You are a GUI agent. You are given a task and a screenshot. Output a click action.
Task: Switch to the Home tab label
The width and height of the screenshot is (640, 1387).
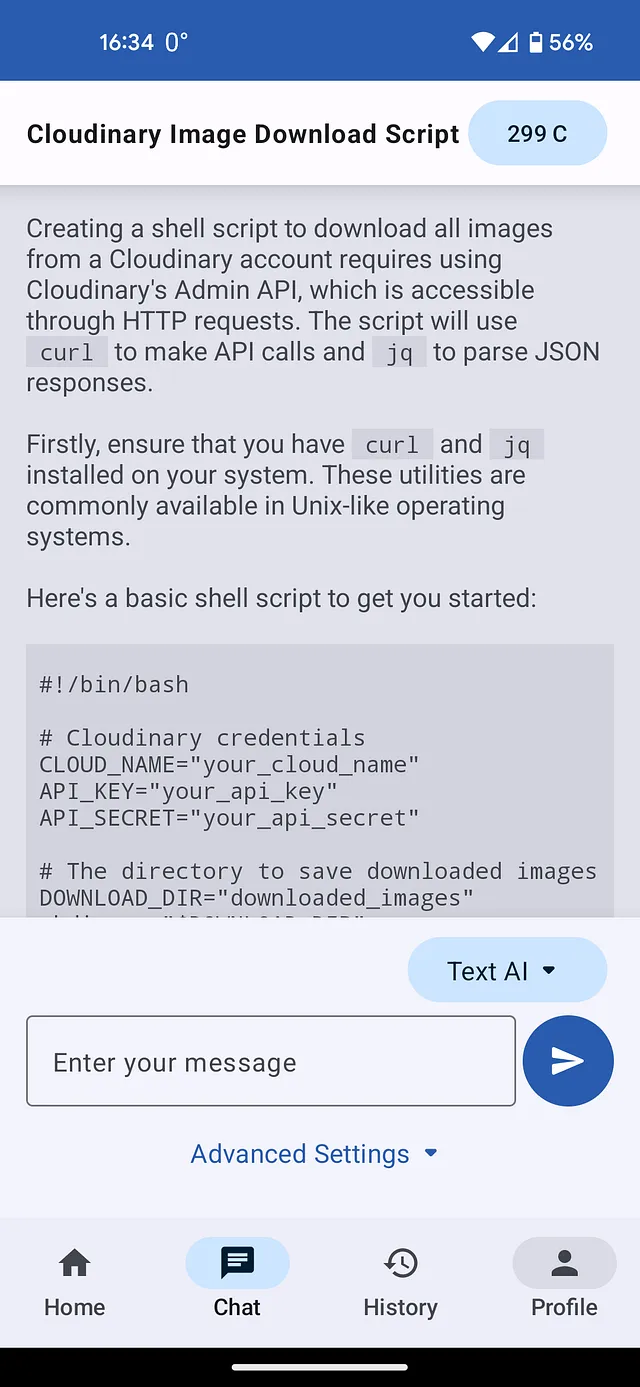click(75, 1307)
